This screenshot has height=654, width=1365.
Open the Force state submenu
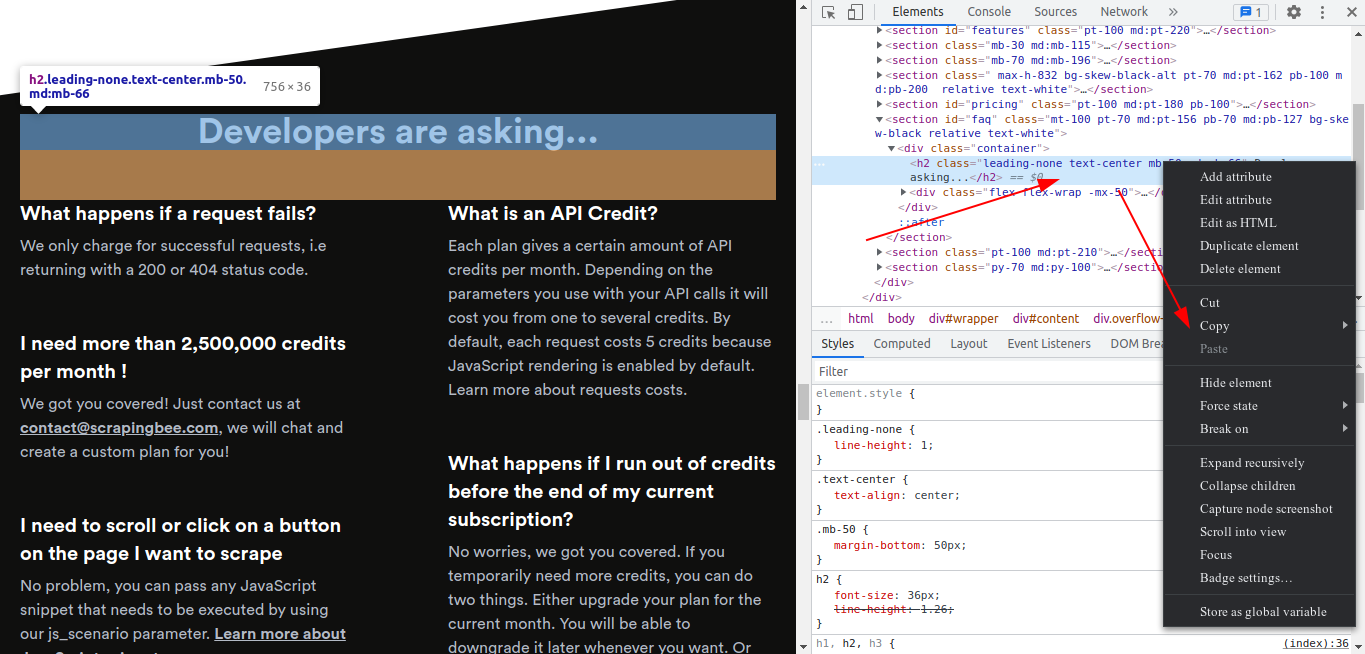(x=1229, y=406)
